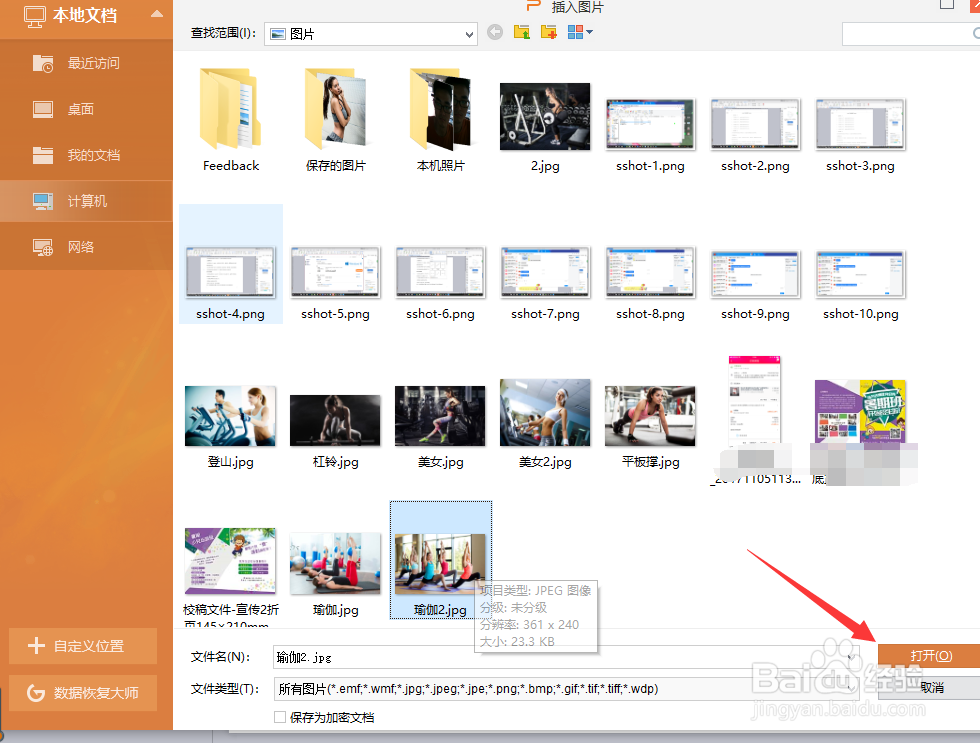
Task: Click the 文件名 input field
Action: tap(566, 657)
